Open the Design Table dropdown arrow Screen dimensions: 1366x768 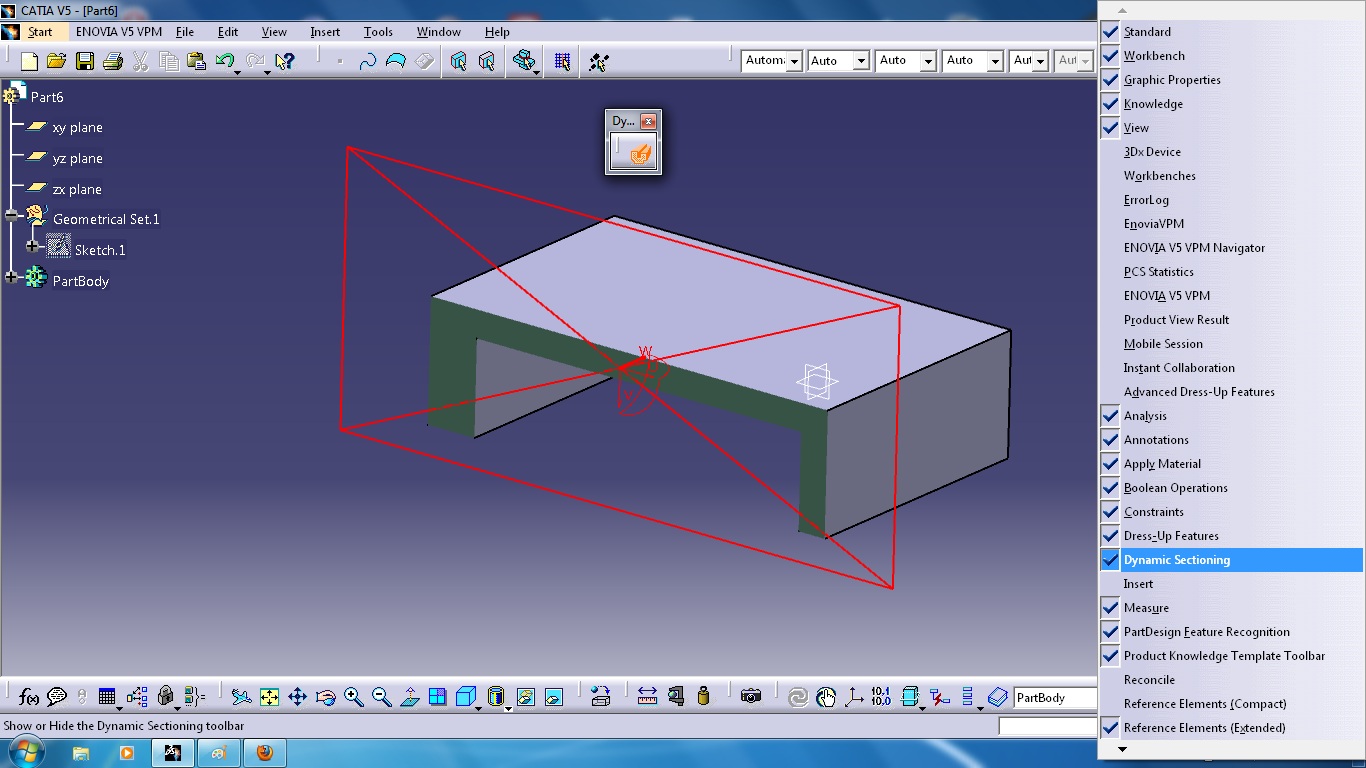(x=119, y=709)
